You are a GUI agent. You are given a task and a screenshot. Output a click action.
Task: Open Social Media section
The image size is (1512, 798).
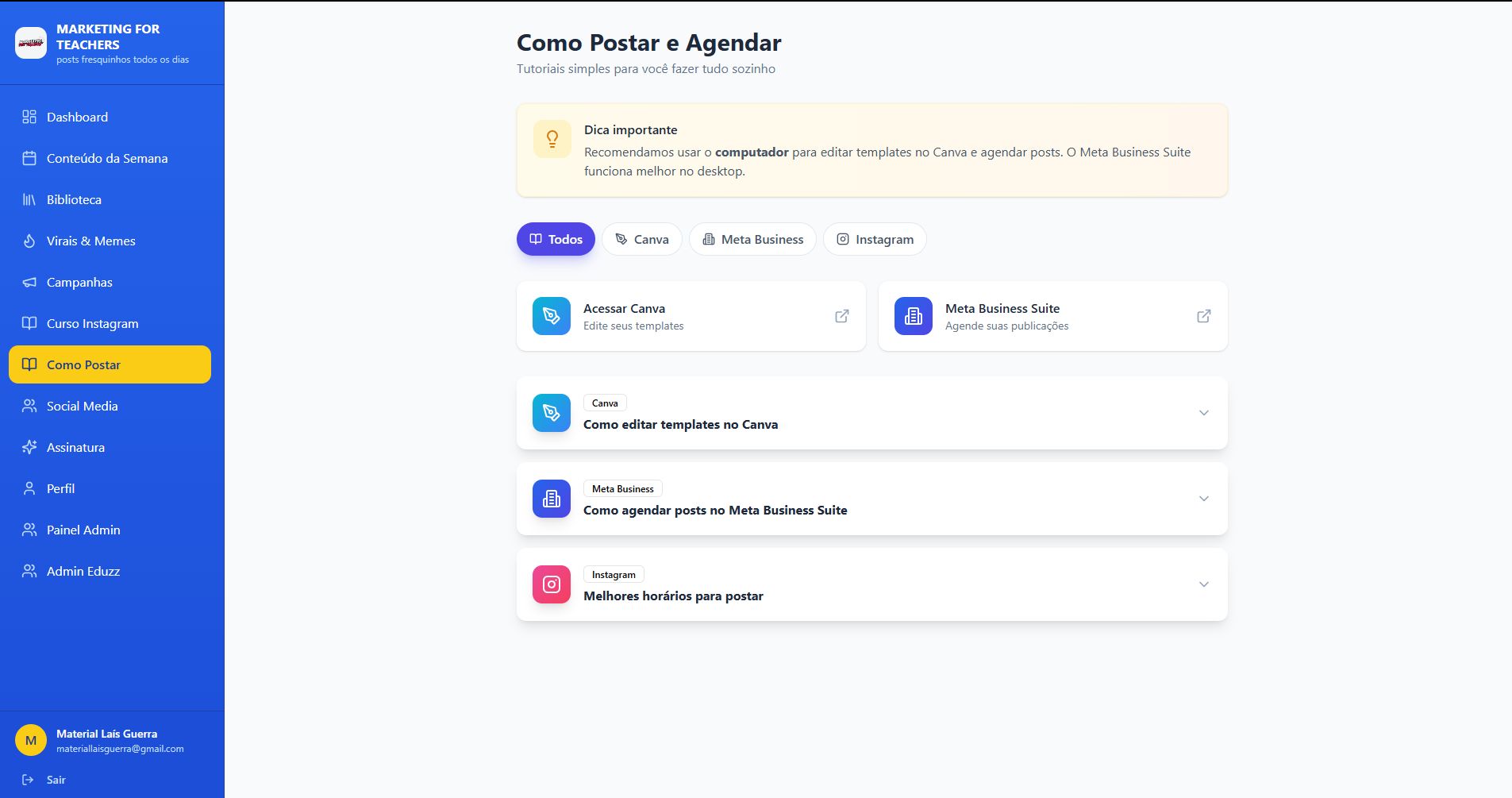click(x=110, y=406)
